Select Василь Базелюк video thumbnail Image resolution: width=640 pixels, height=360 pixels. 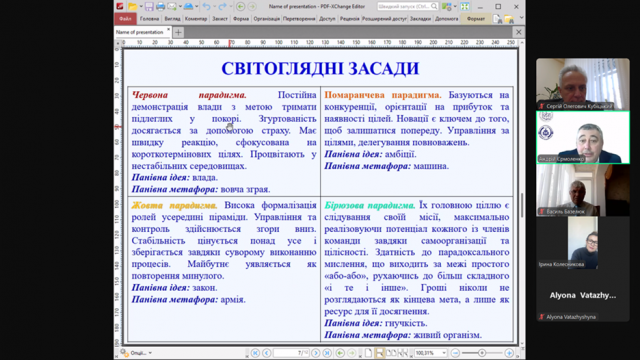pos(583,190)
